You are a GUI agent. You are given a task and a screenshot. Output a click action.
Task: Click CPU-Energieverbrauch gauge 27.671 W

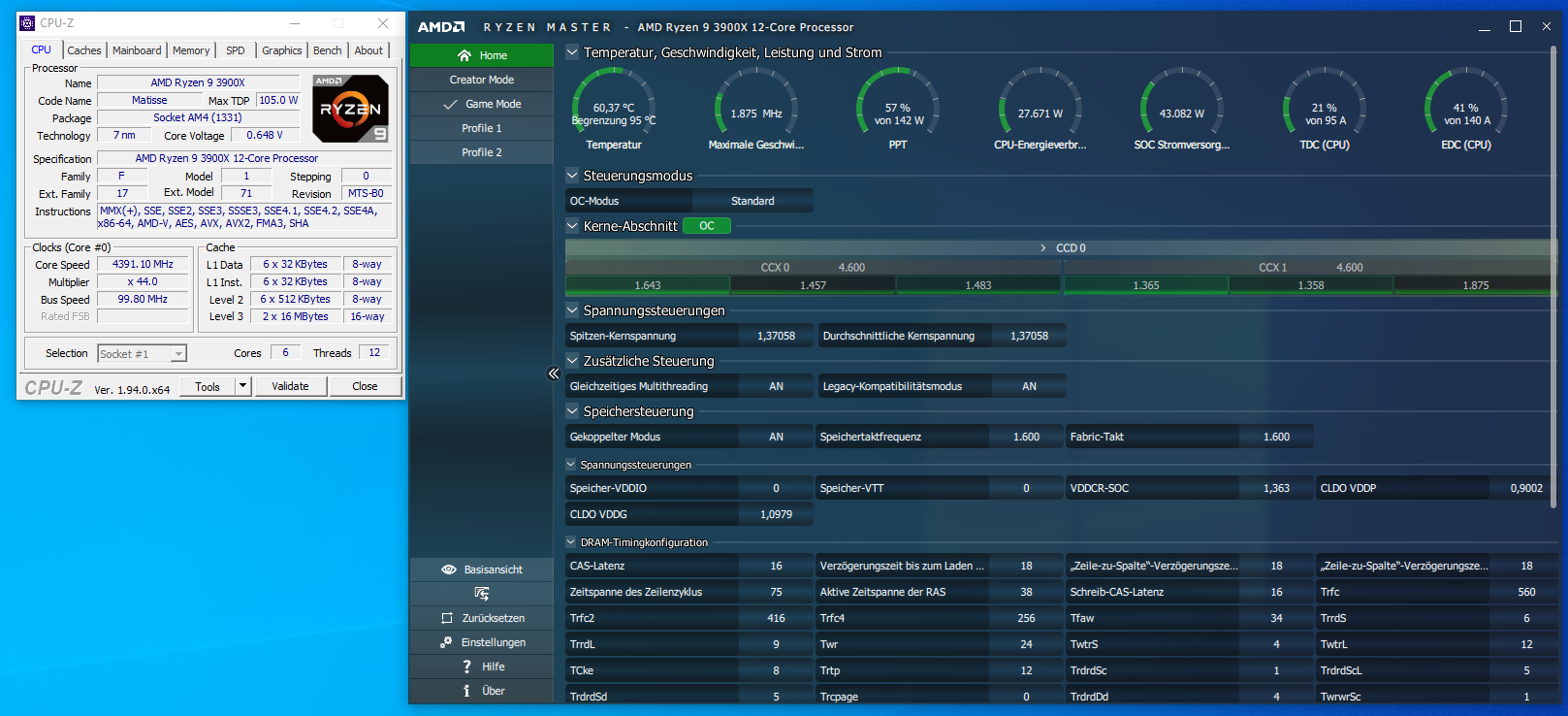[x=1040, y=102]
